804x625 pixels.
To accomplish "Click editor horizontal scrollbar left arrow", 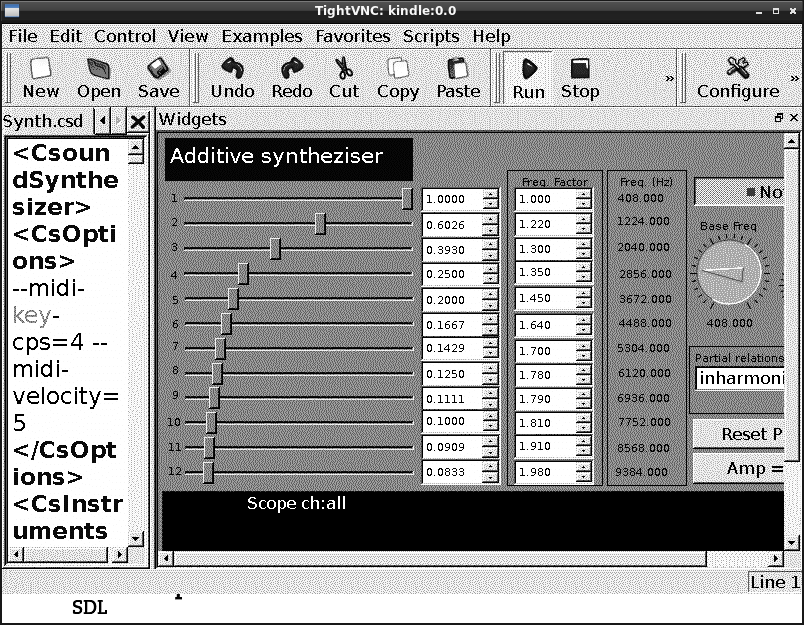I will [x=16, y=554].
